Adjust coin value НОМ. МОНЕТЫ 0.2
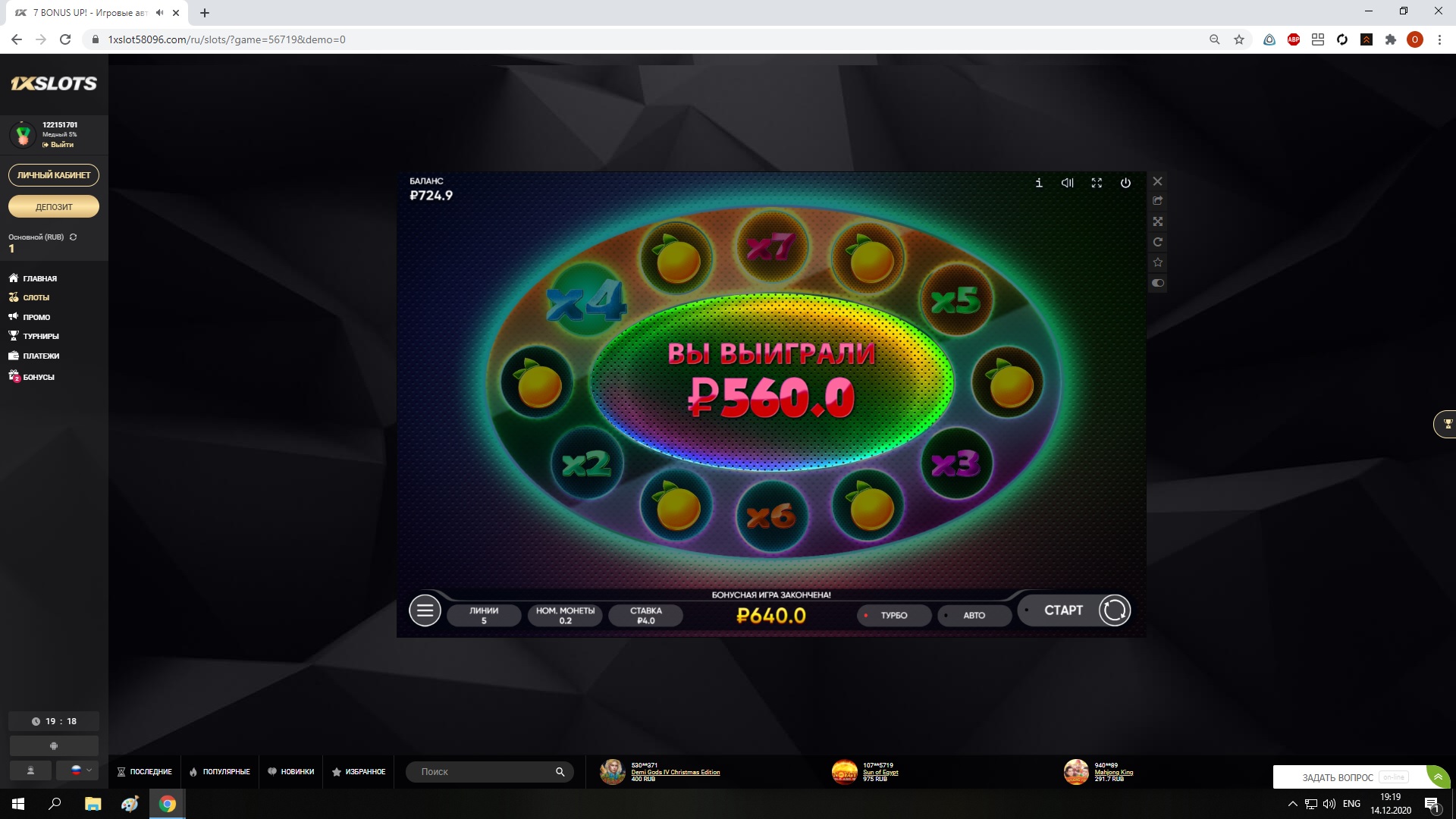 tap(565, 615)
